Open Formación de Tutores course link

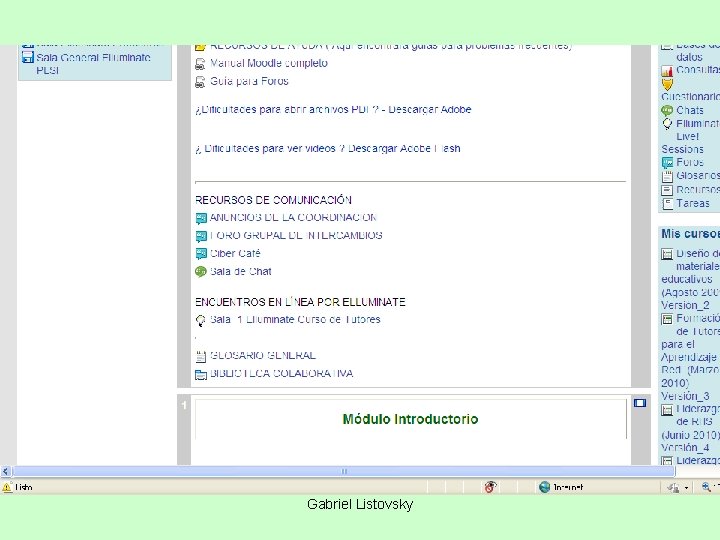(691, 357)
